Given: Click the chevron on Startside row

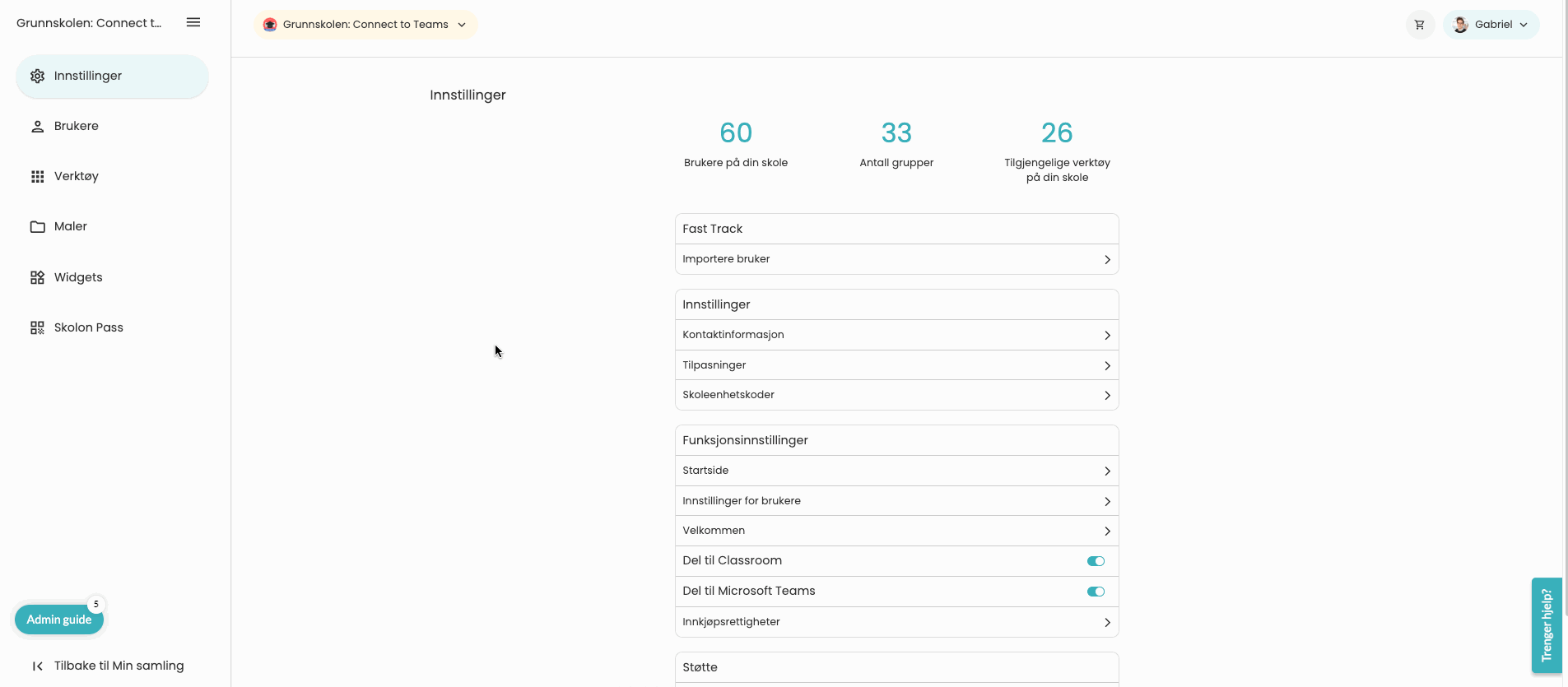Looking at the screenshot, I should click(x=1107, y=471).
